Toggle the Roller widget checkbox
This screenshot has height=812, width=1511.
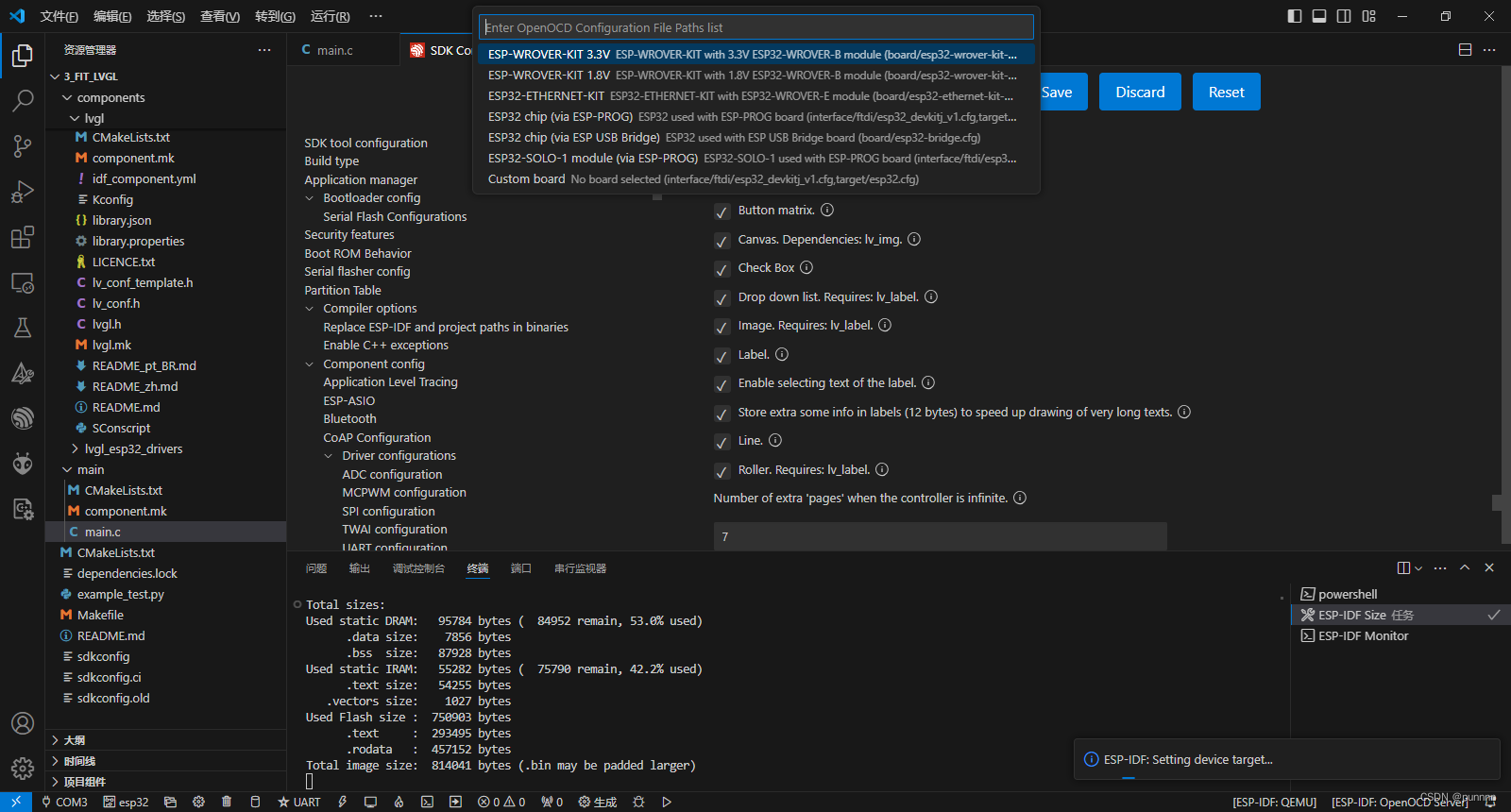[x=722, y=471]
